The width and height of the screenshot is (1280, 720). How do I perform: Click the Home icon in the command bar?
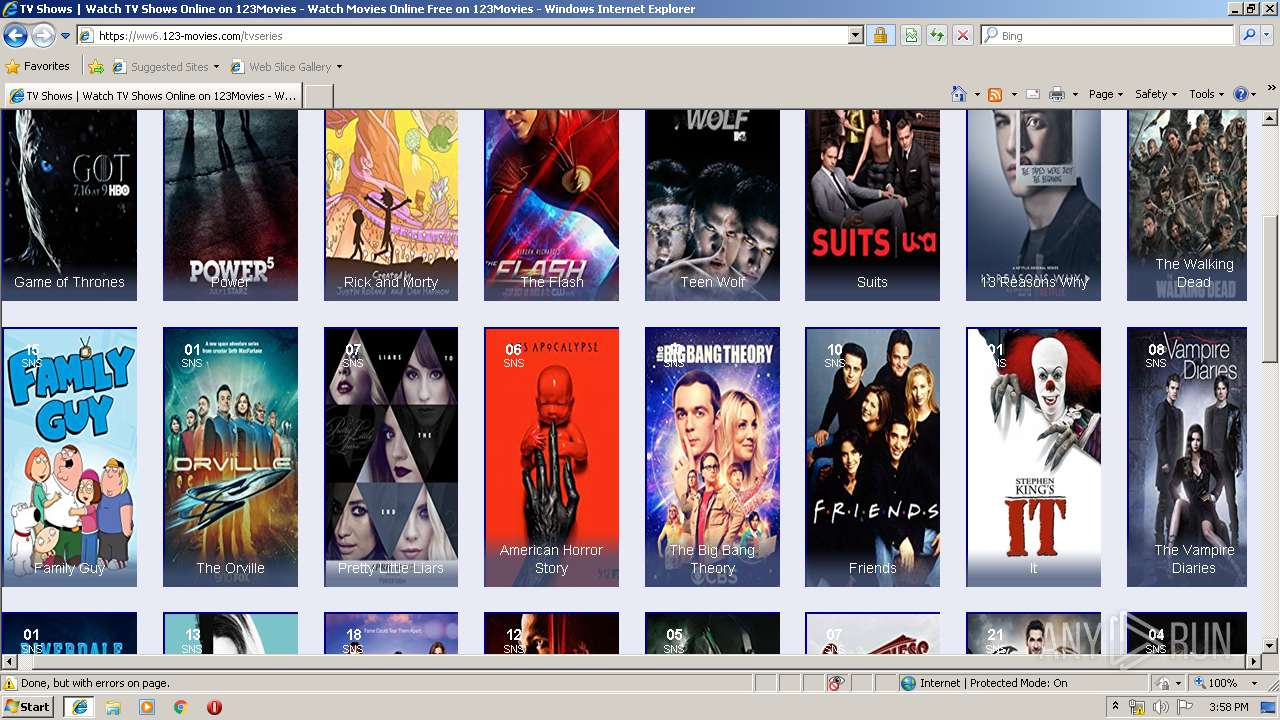click(958, 94)
